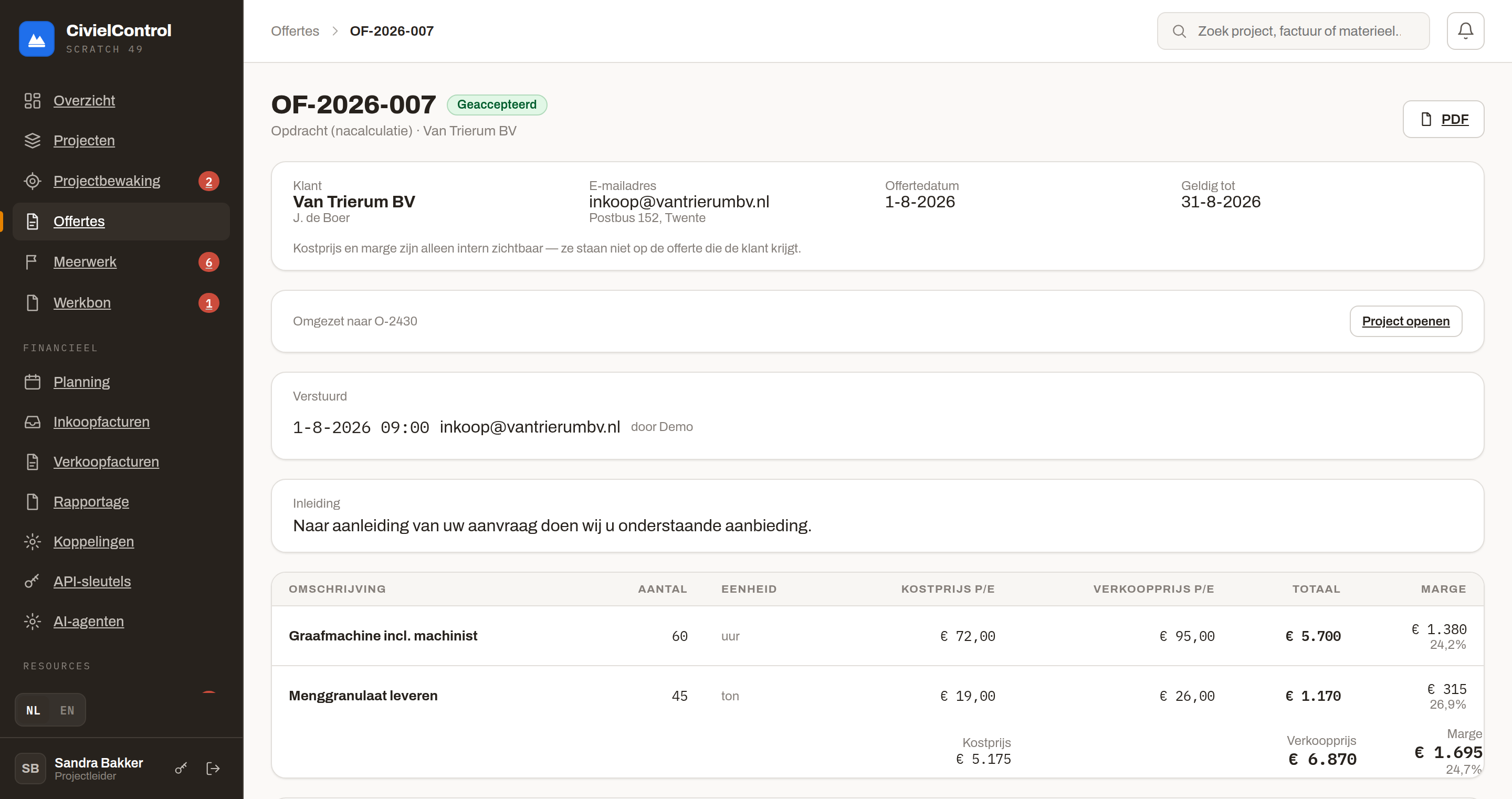The width and height of the screenshot is (1512, 799).
Task: Click the Projectbewaking target icon
Action: coord(32,181)
